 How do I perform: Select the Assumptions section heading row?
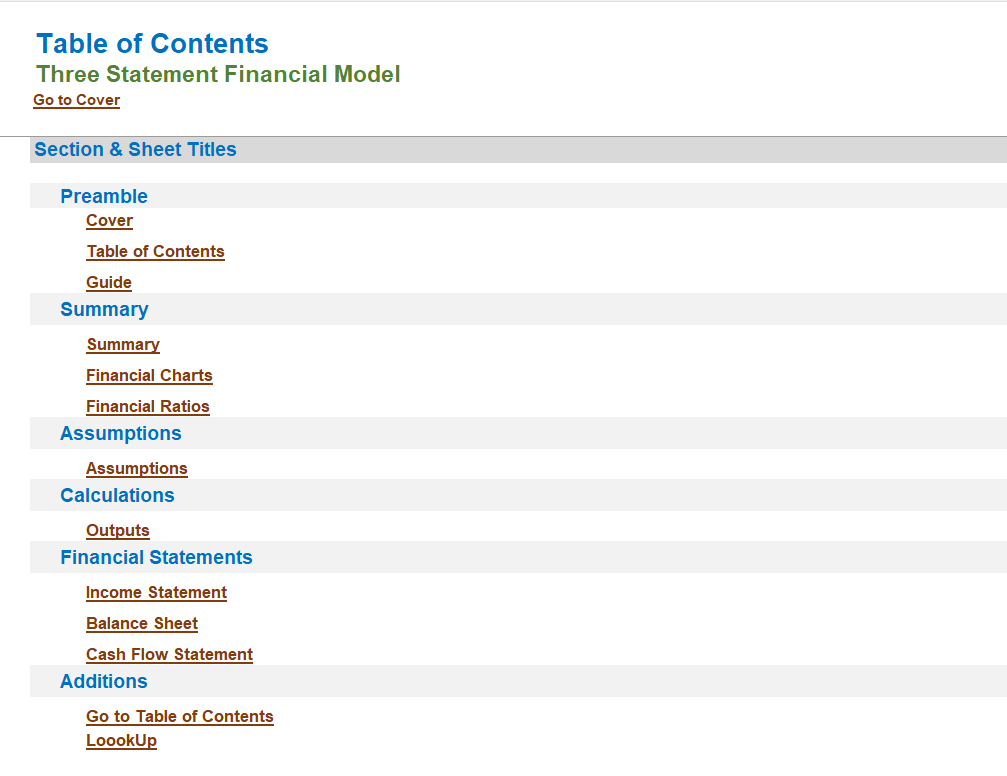(518, 433)
